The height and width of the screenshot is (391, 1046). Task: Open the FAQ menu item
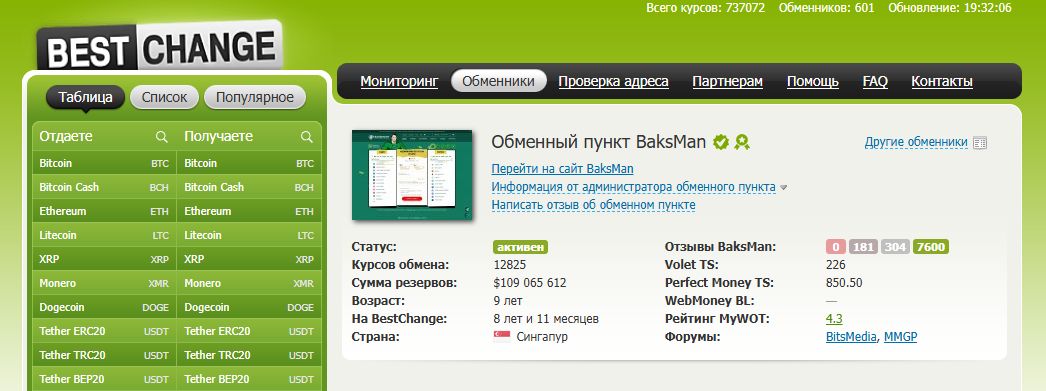[x=875, y=81]
